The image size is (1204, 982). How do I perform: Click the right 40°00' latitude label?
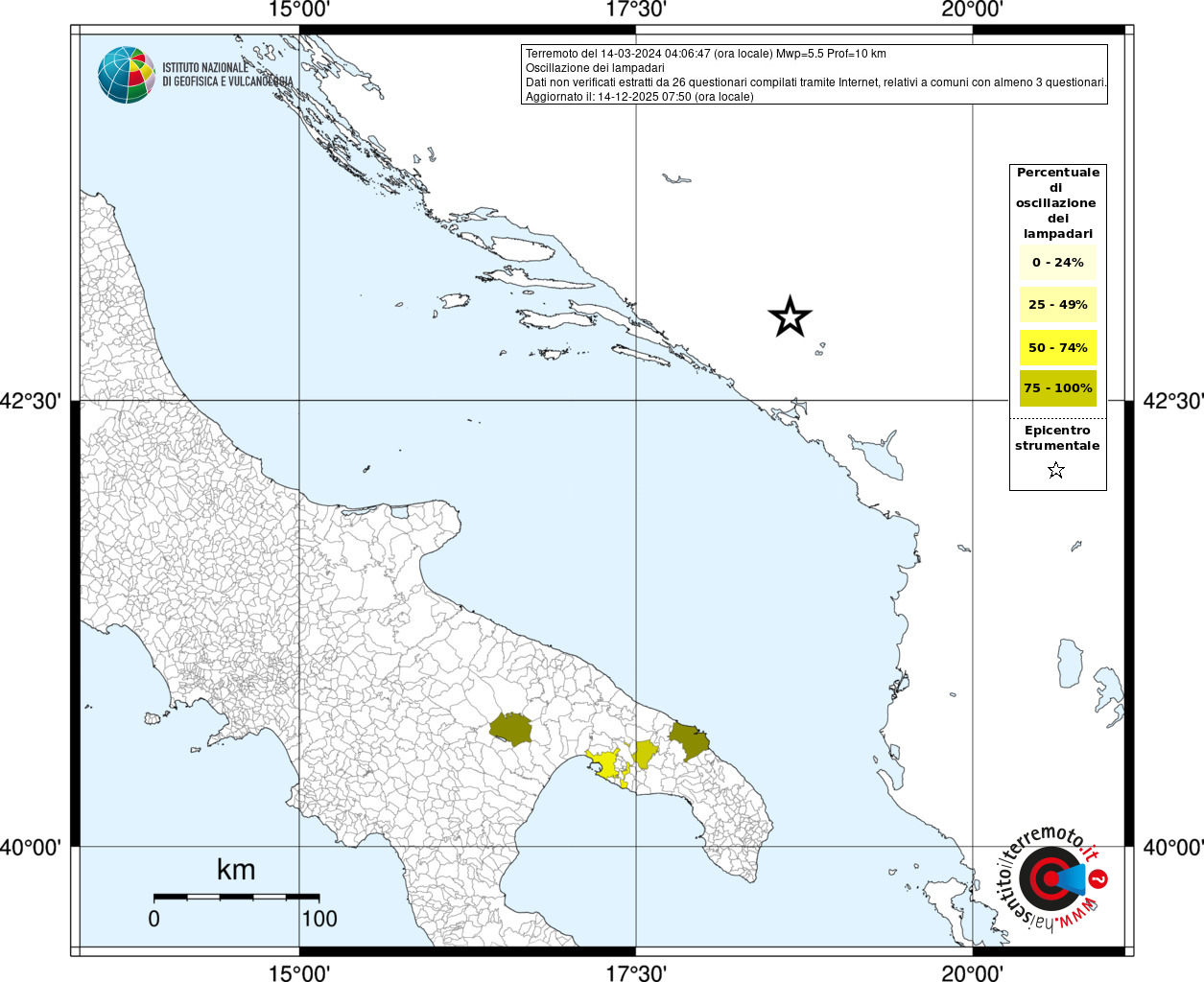[1172, 847]
